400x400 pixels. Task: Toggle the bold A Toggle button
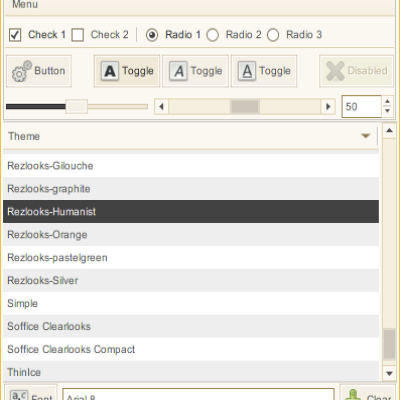click(x=127, y=71)
